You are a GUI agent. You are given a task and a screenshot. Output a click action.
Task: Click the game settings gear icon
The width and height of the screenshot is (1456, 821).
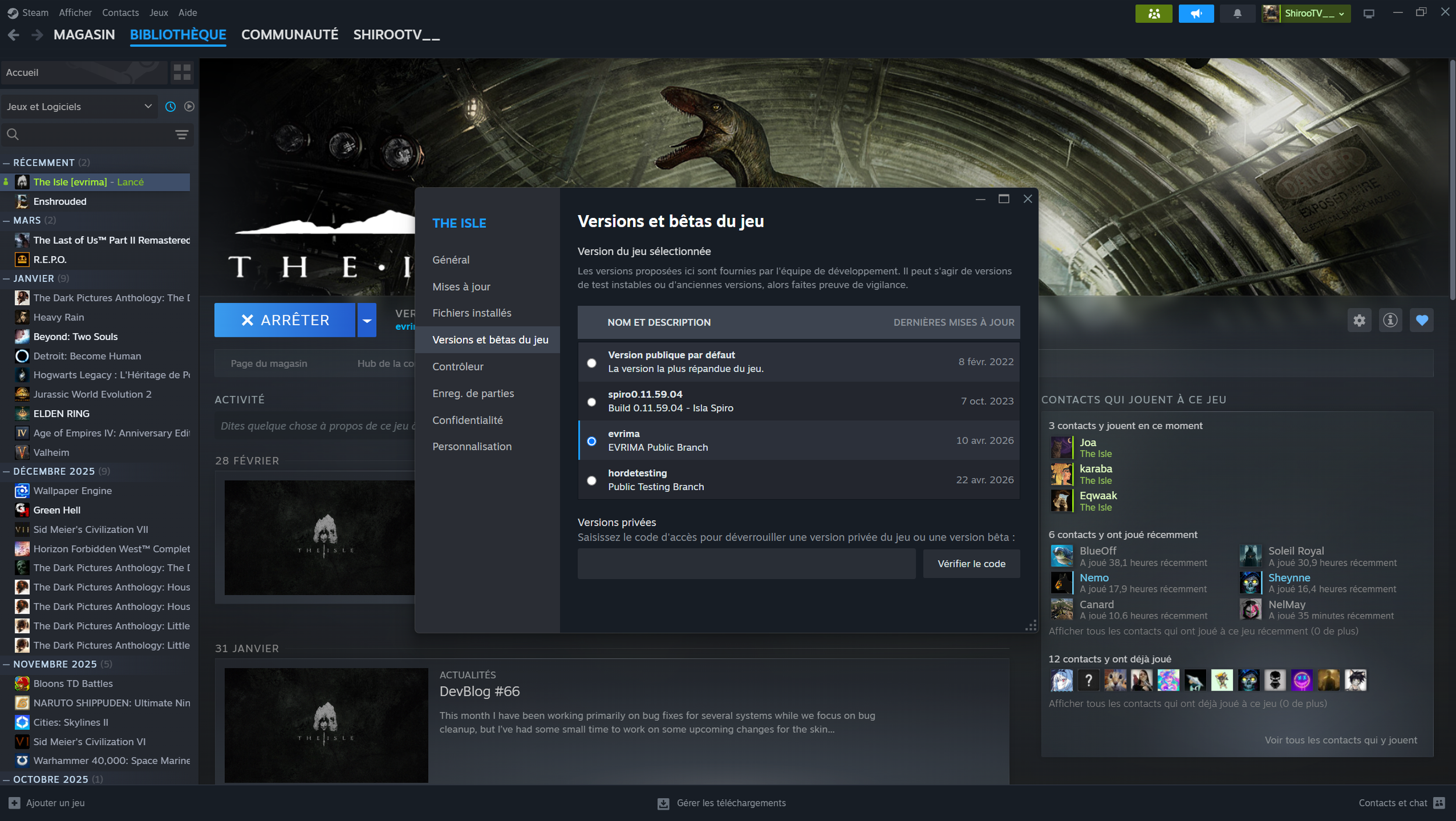pos(1359,320)
